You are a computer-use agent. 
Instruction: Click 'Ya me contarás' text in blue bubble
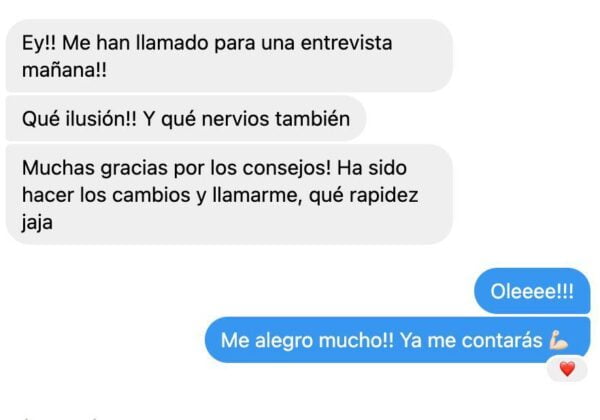tap(471, 340)
